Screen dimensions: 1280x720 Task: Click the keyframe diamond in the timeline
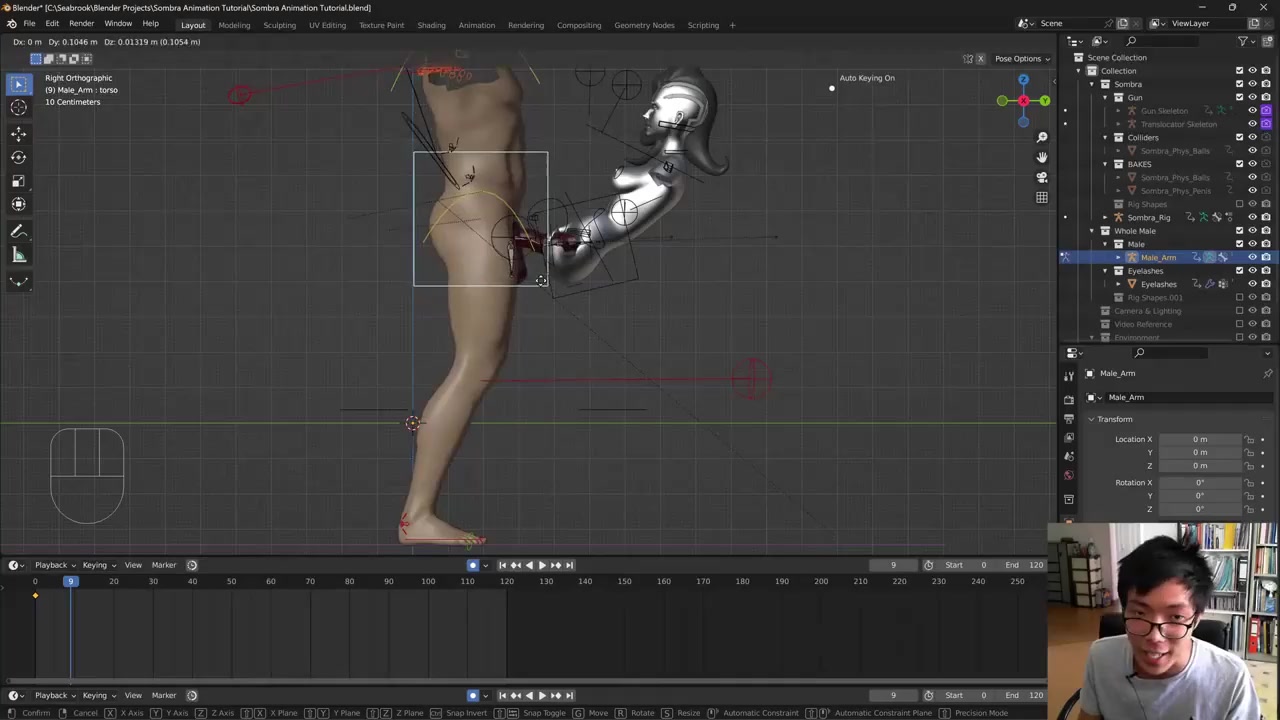tap(35, 596)
